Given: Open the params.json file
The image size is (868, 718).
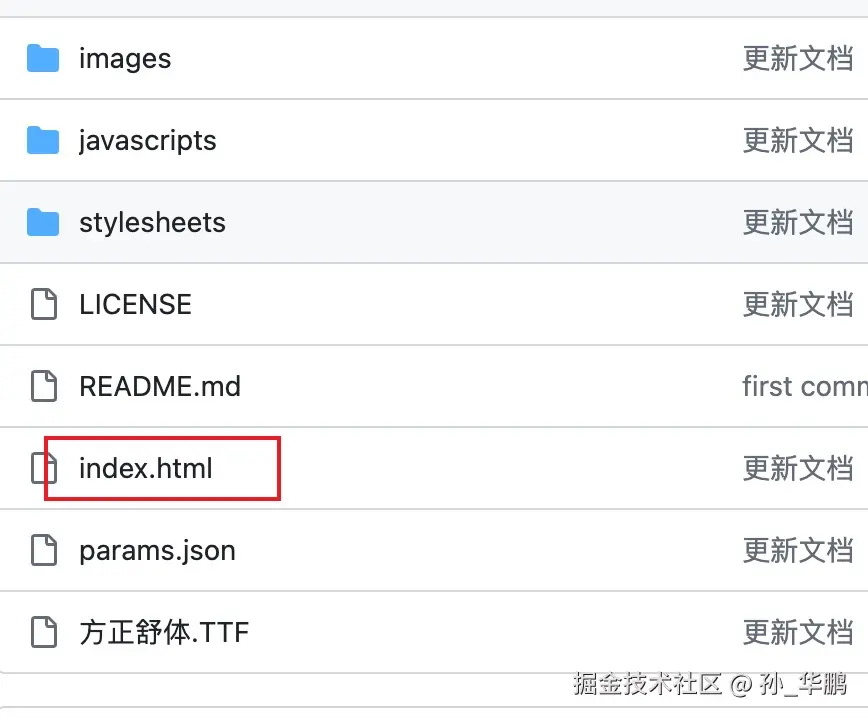Looking at the screenshot, I should point(157,550).
